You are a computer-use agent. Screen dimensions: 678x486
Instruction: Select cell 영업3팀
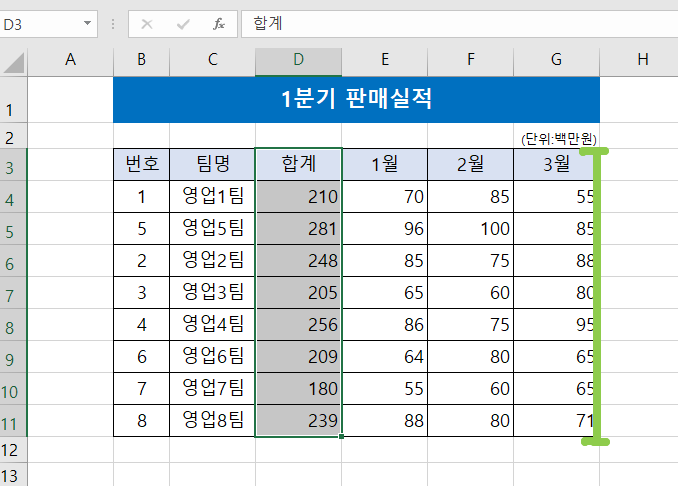pyautogui.click(x=212, y=292)
